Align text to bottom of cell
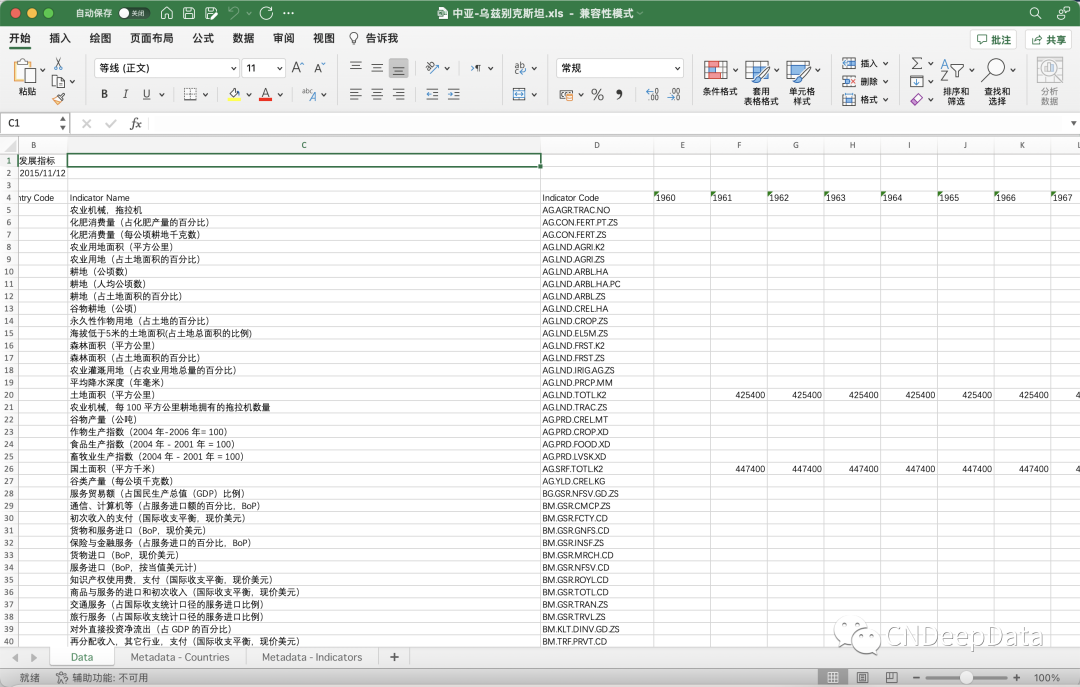 point(398,68)
